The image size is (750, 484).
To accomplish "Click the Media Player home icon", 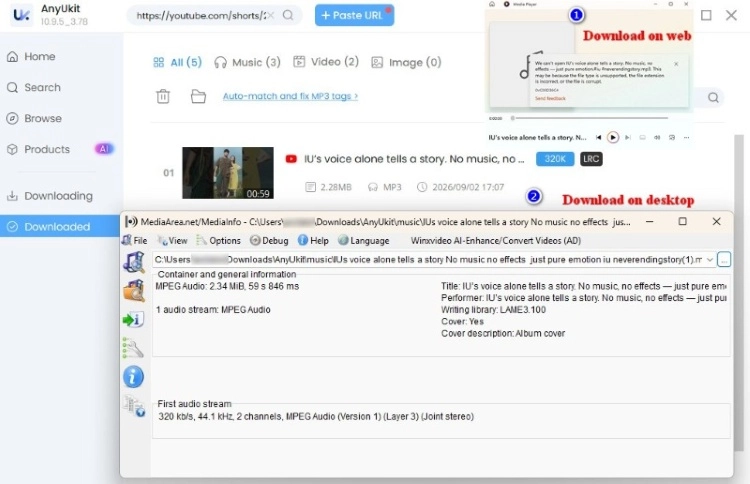I will 492,4.
